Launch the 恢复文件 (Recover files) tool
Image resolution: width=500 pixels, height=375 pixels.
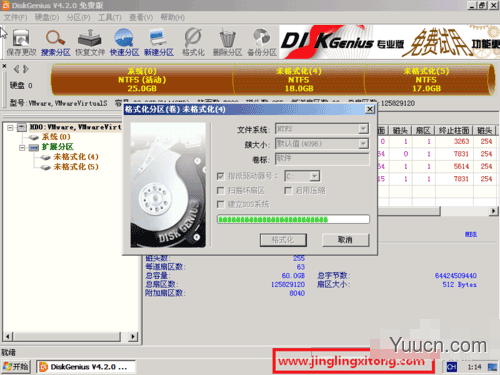point(90,42)
